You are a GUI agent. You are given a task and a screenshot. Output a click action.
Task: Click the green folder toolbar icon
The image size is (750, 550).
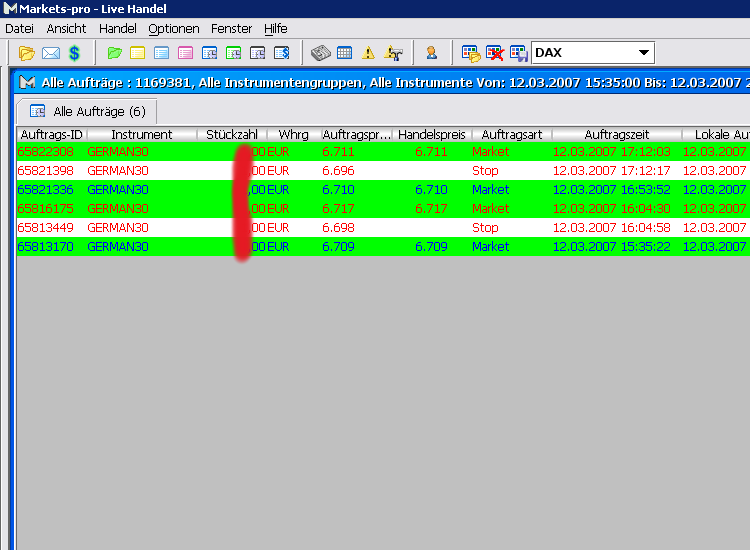tap(114, 53)
